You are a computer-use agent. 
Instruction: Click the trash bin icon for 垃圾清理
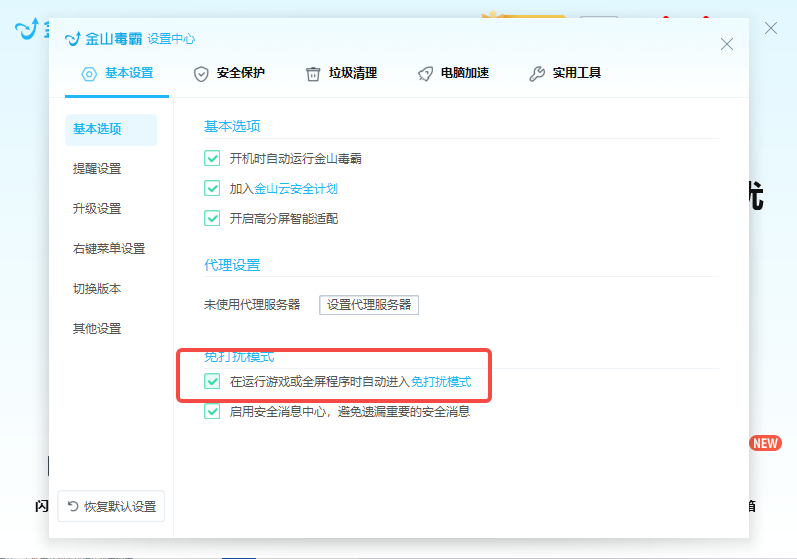pyautogui.click(x=313, y=73)
